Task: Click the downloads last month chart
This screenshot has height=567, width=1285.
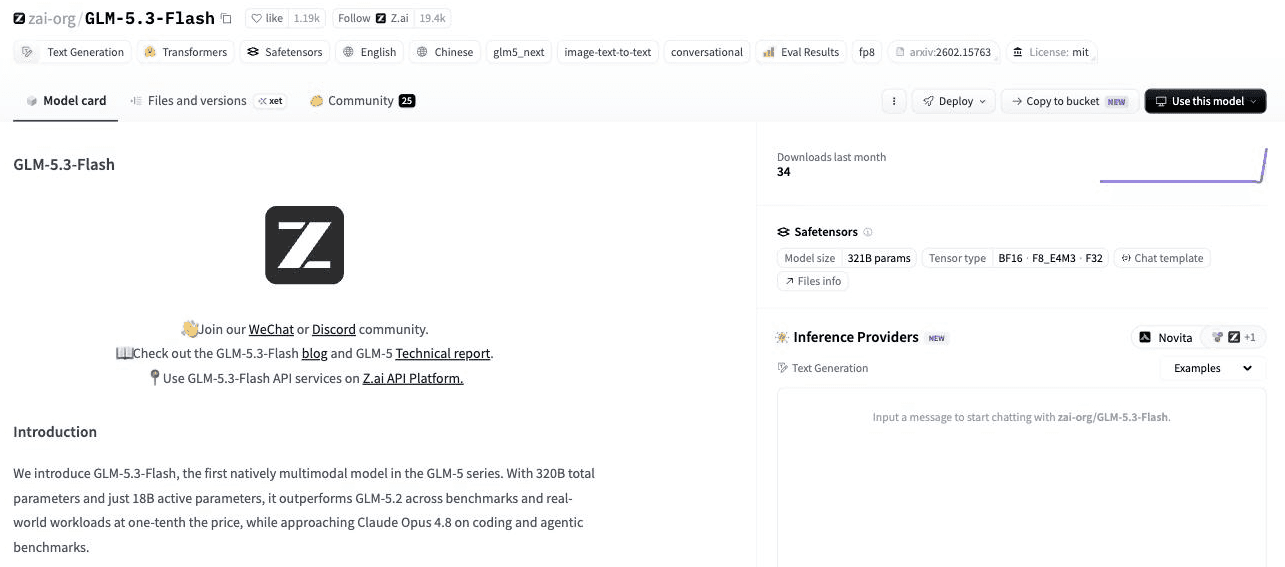Action: point(1183,165)
